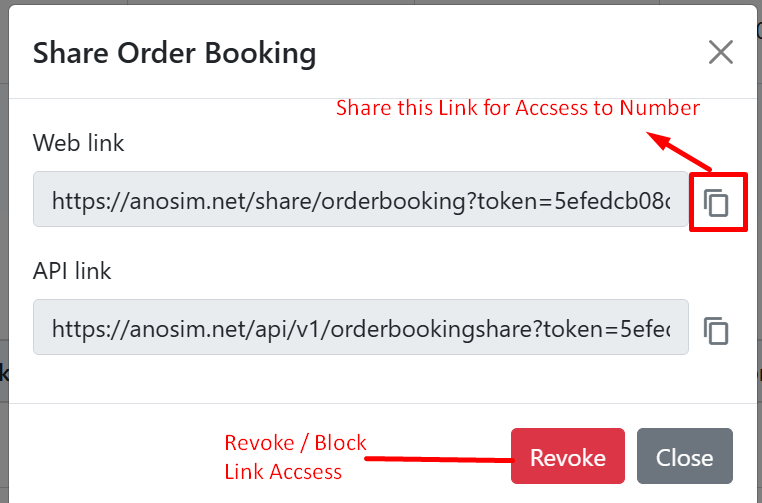The width and height of the screenshot is (762, 503).
Task: Click the "Web link" label
Action: point(79,143)
